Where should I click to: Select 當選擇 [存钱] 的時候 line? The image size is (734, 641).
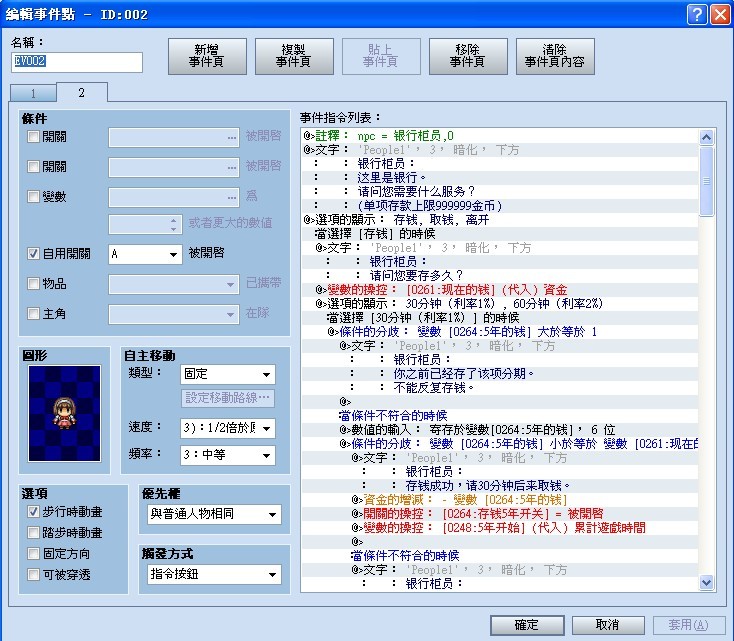(x=499, y=234)
